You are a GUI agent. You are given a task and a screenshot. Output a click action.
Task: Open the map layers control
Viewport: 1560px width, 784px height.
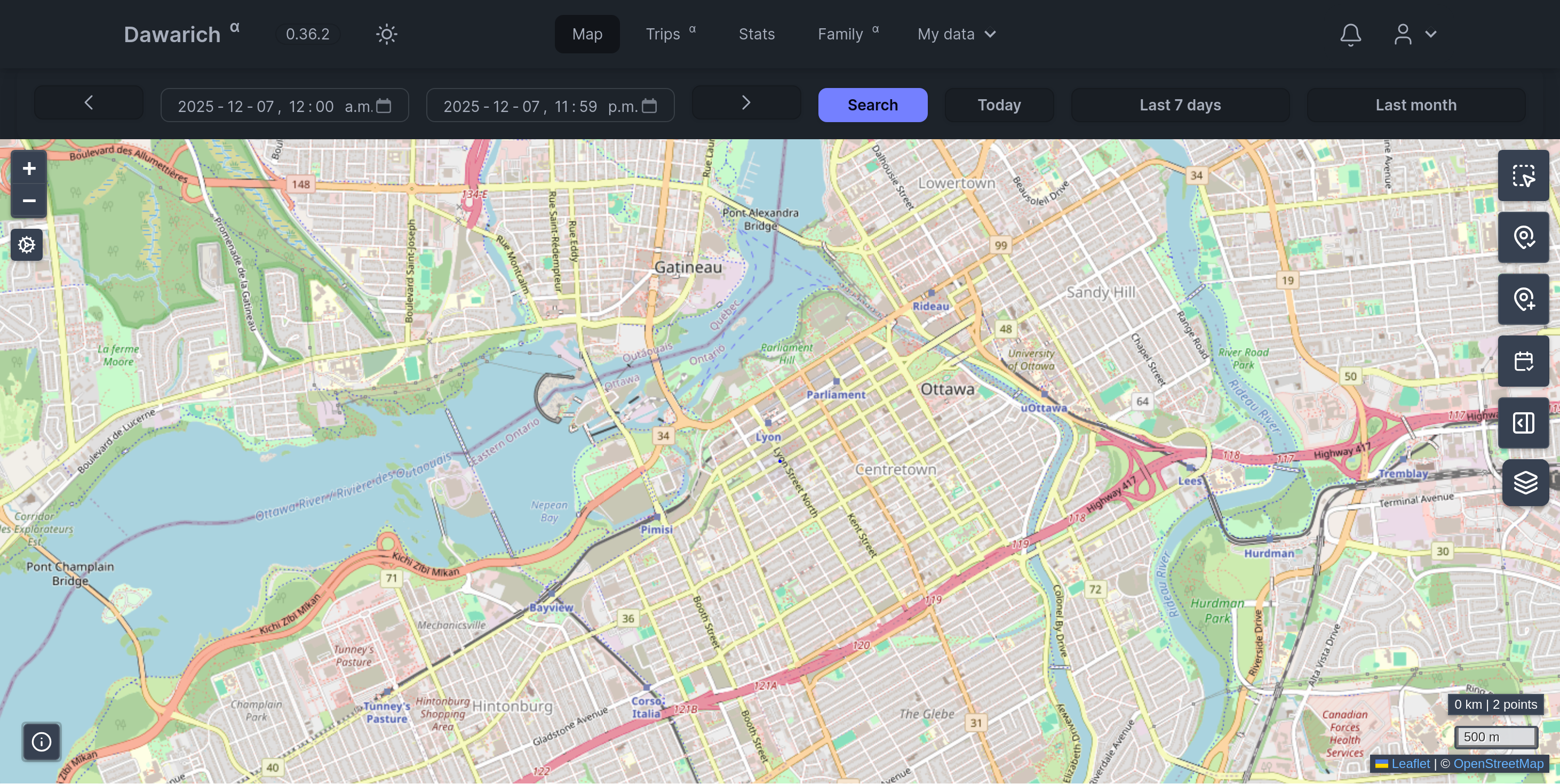1525,483
